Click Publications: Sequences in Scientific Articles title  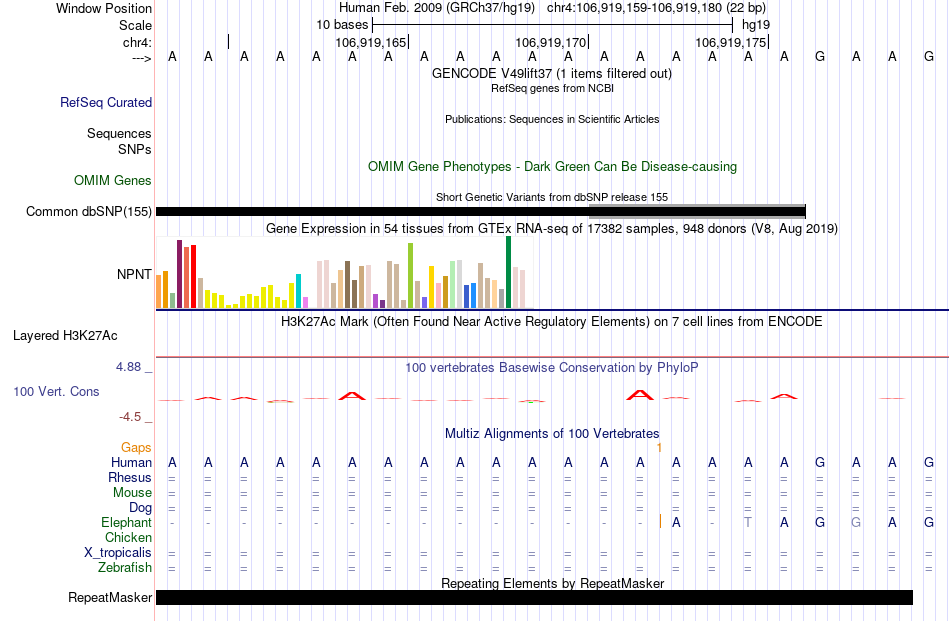tap(552, 119)
